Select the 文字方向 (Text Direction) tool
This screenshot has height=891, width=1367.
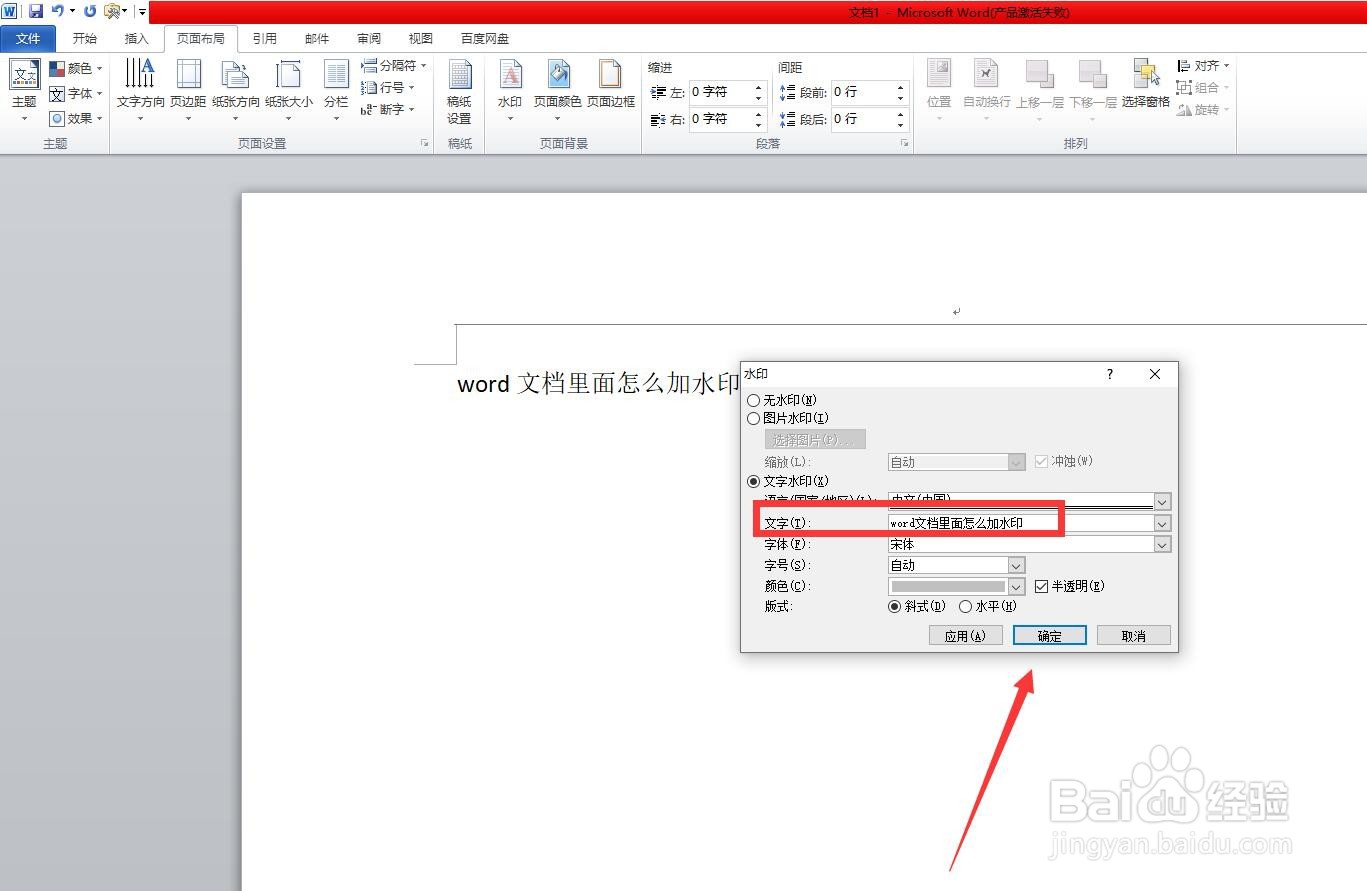[139, 88]
